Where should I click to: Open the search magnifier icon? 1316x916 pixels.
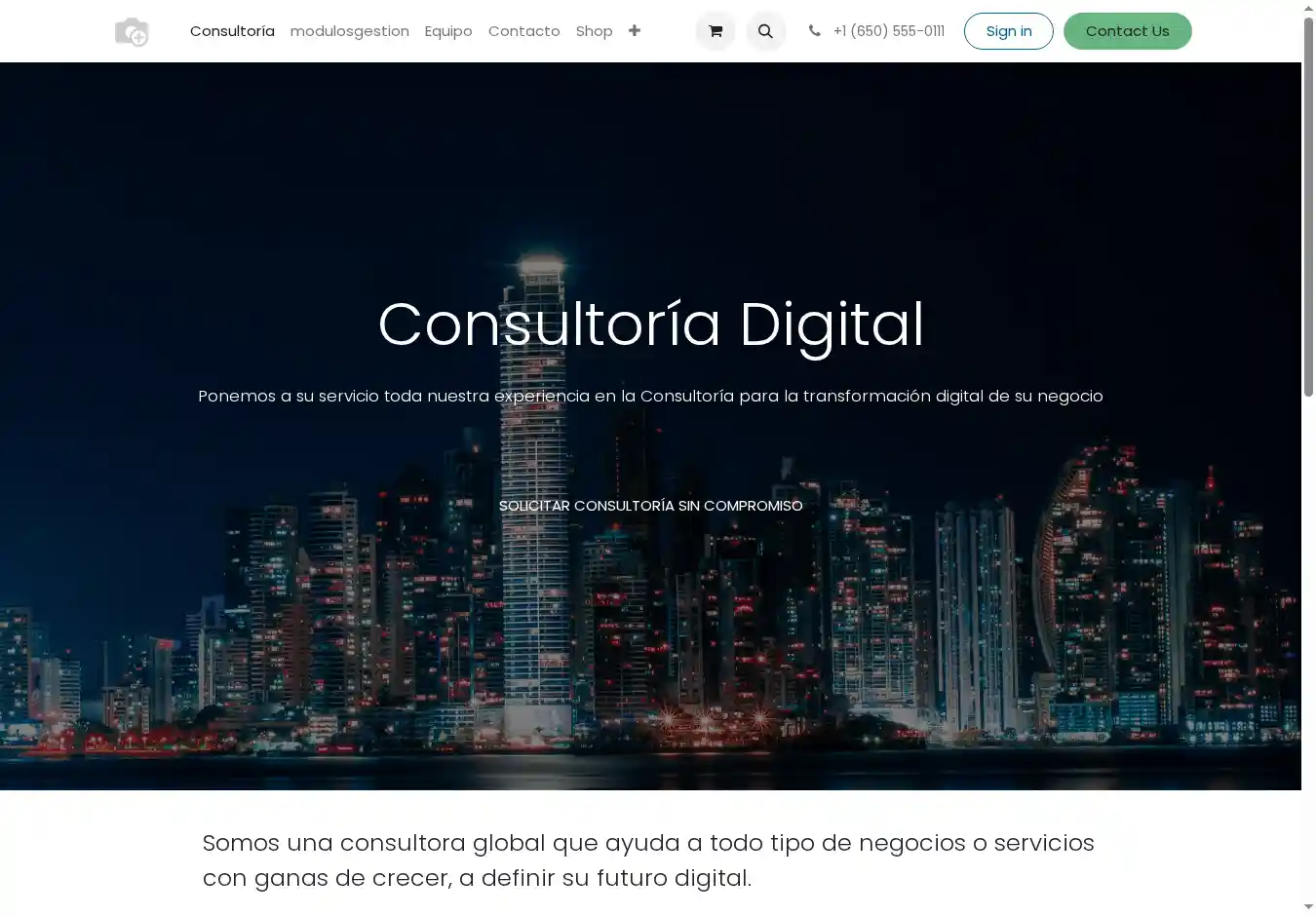[x=765, y=31]
